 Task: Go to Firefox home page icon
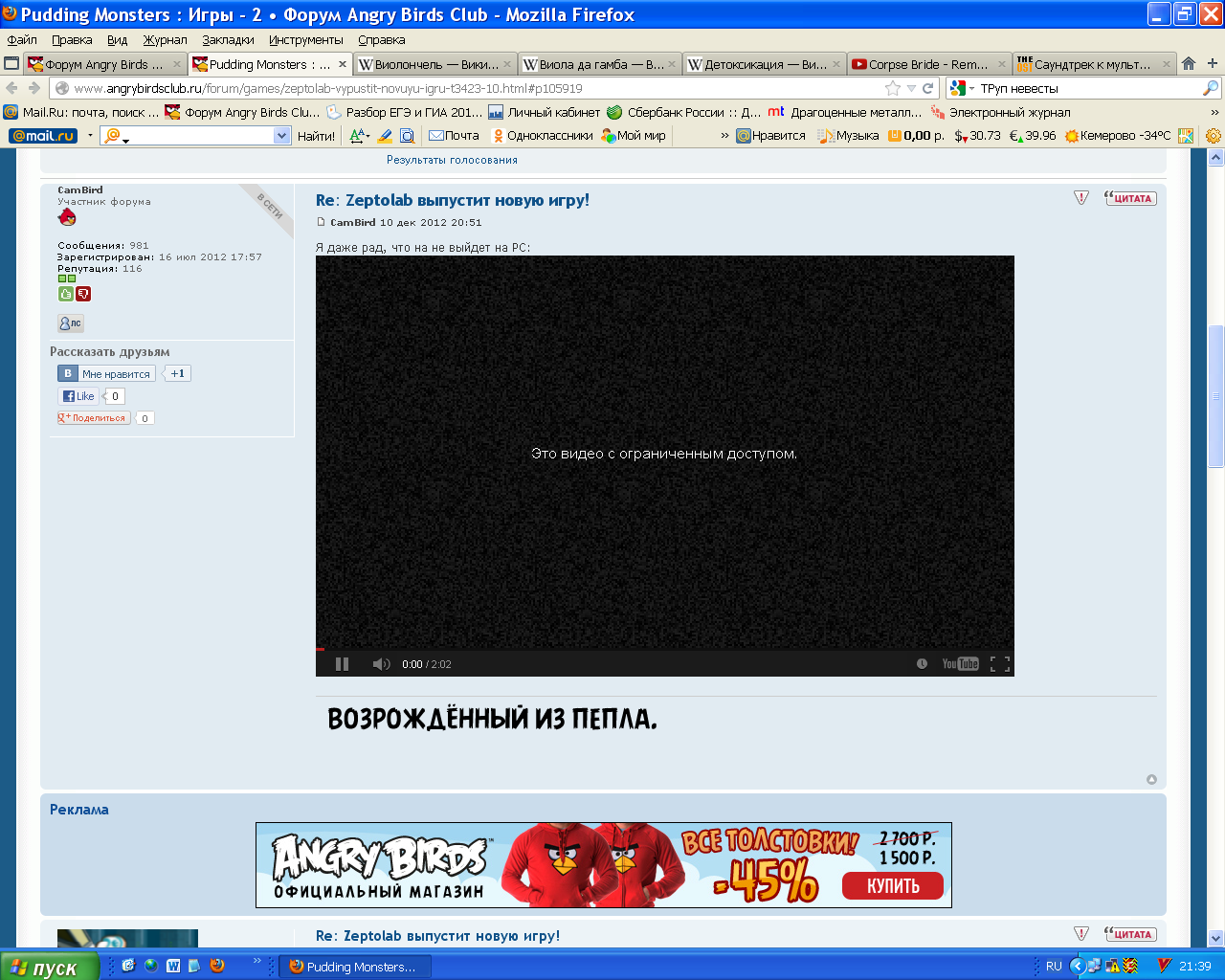click(1189, 63)
